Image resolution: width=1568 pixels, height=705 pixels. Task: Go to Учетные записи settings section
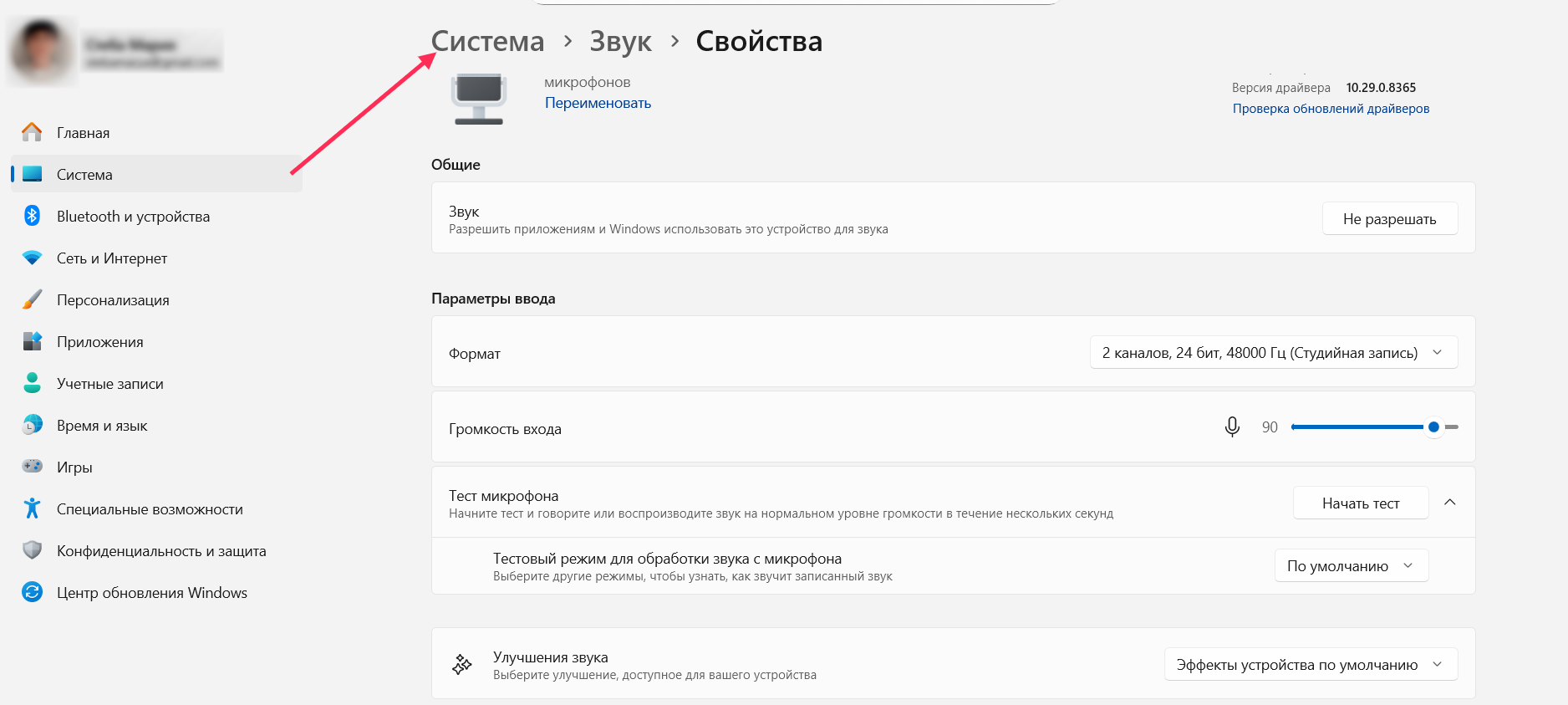(109, 384)
